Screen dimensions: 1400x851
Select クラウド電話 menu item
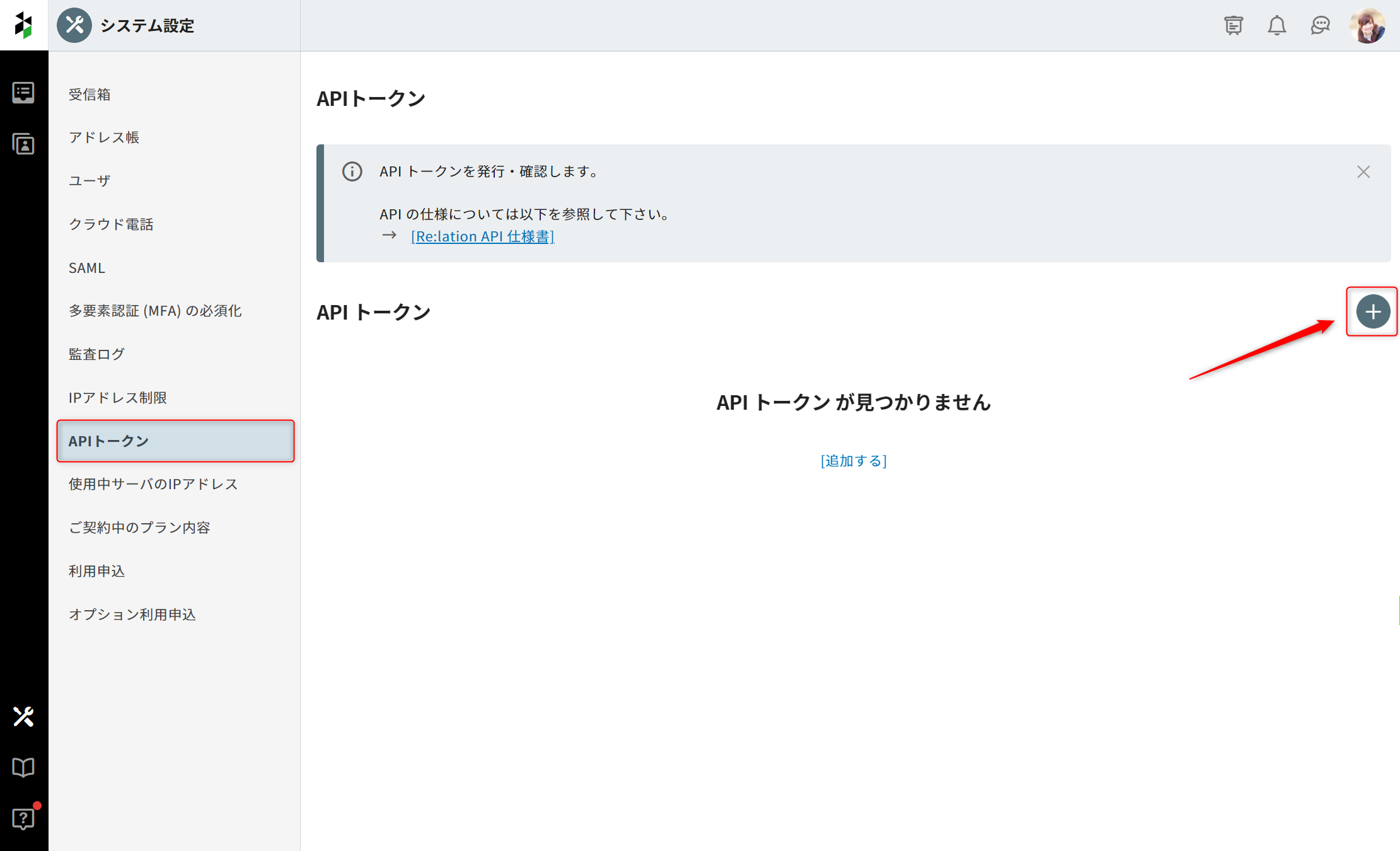111,224
